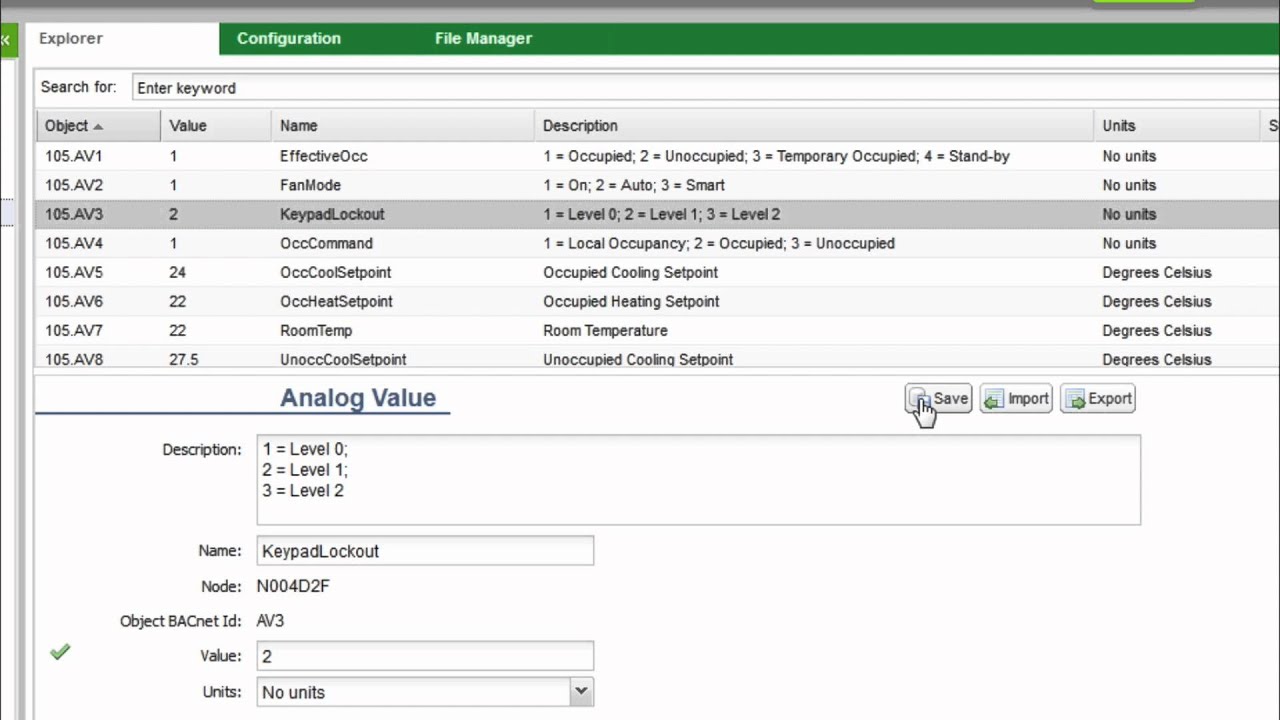Click the Save button
This screenshot has width=1280, height=720.
pos(938,399)
